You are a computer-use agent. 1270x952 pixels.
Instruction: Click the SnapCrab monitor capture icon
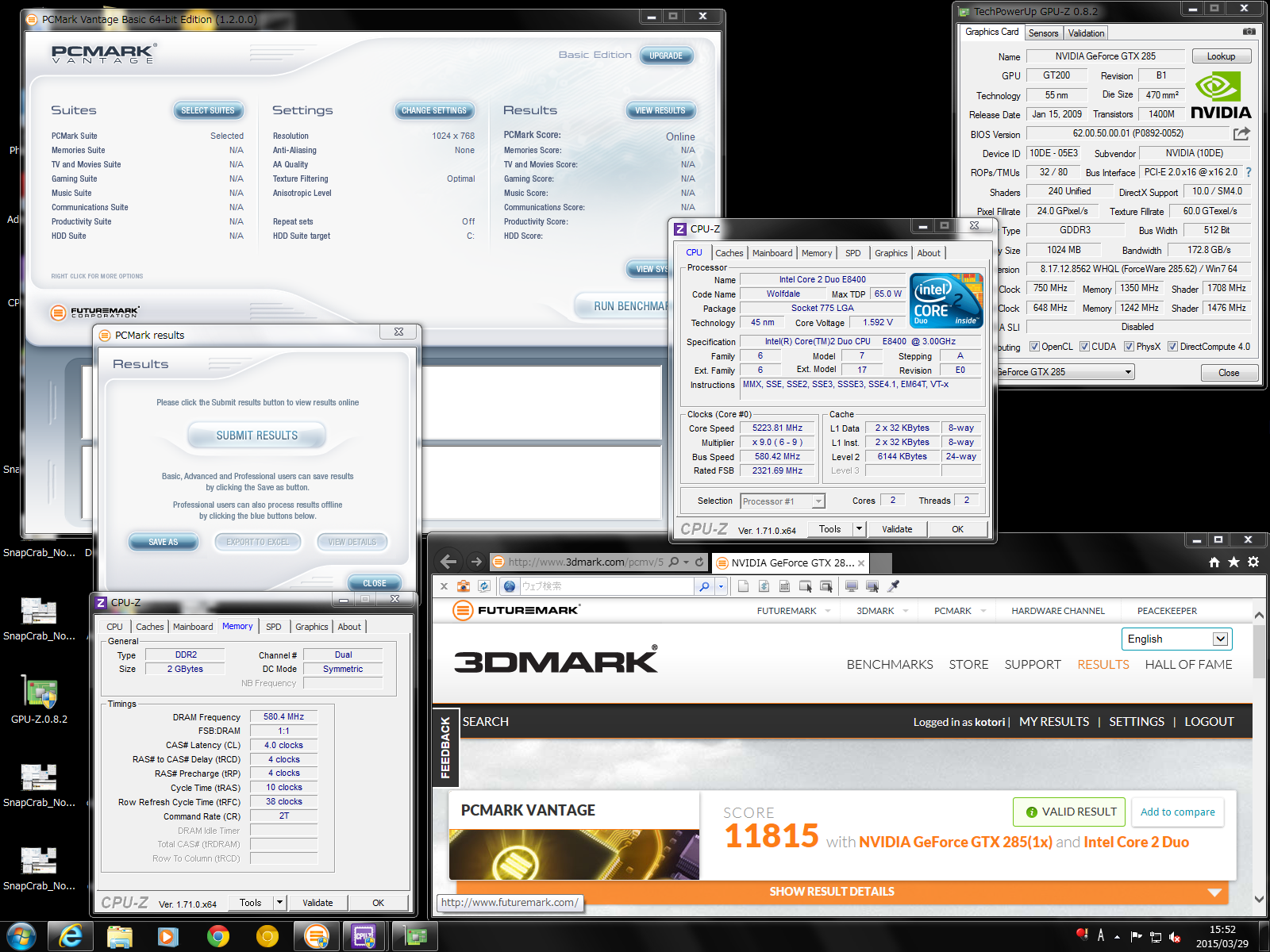pyautogui.click(x=852, y=586)
